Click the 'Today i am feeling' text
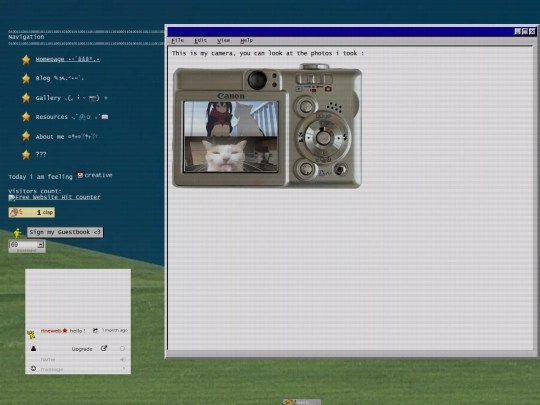This screenshot has height=405, width=540. click(40, 177)
